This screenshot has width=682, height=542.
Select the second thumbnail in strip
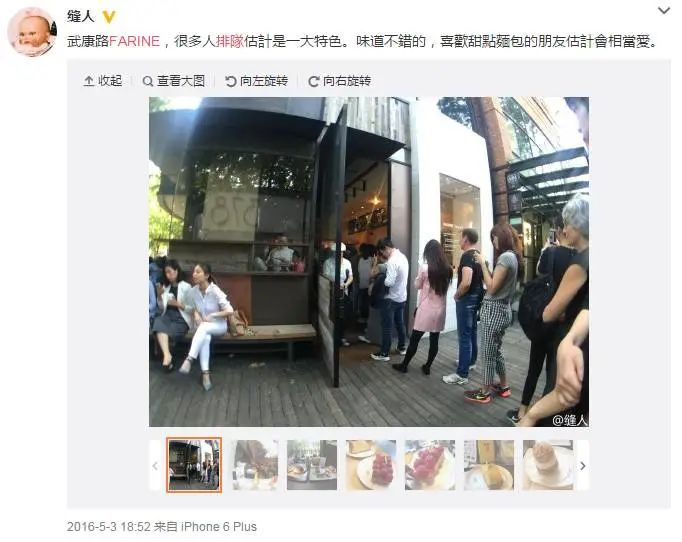(x=254, y=465)
